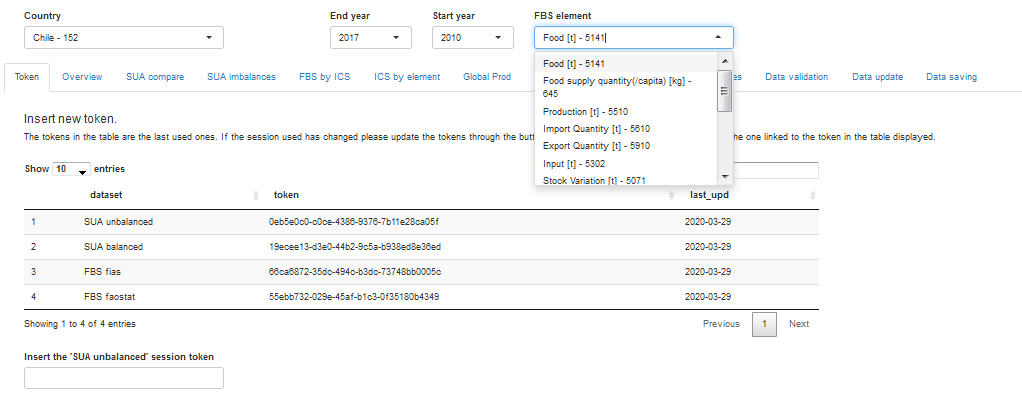Select Import Quantity [t] - 5610 option
Screen dimensions: 1022x405
coord(596,129)
